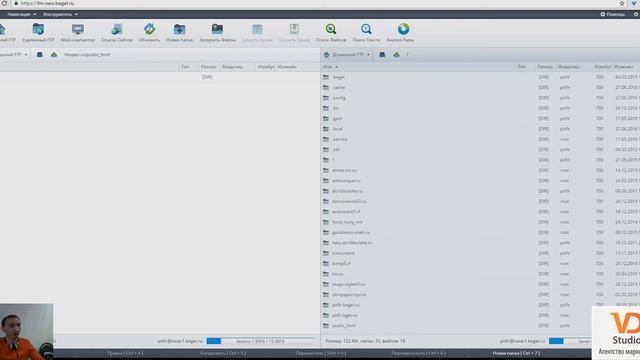This screenshot has width=640, height=360.
Task: Open Помощь help menu
Action: click(612, 14)
